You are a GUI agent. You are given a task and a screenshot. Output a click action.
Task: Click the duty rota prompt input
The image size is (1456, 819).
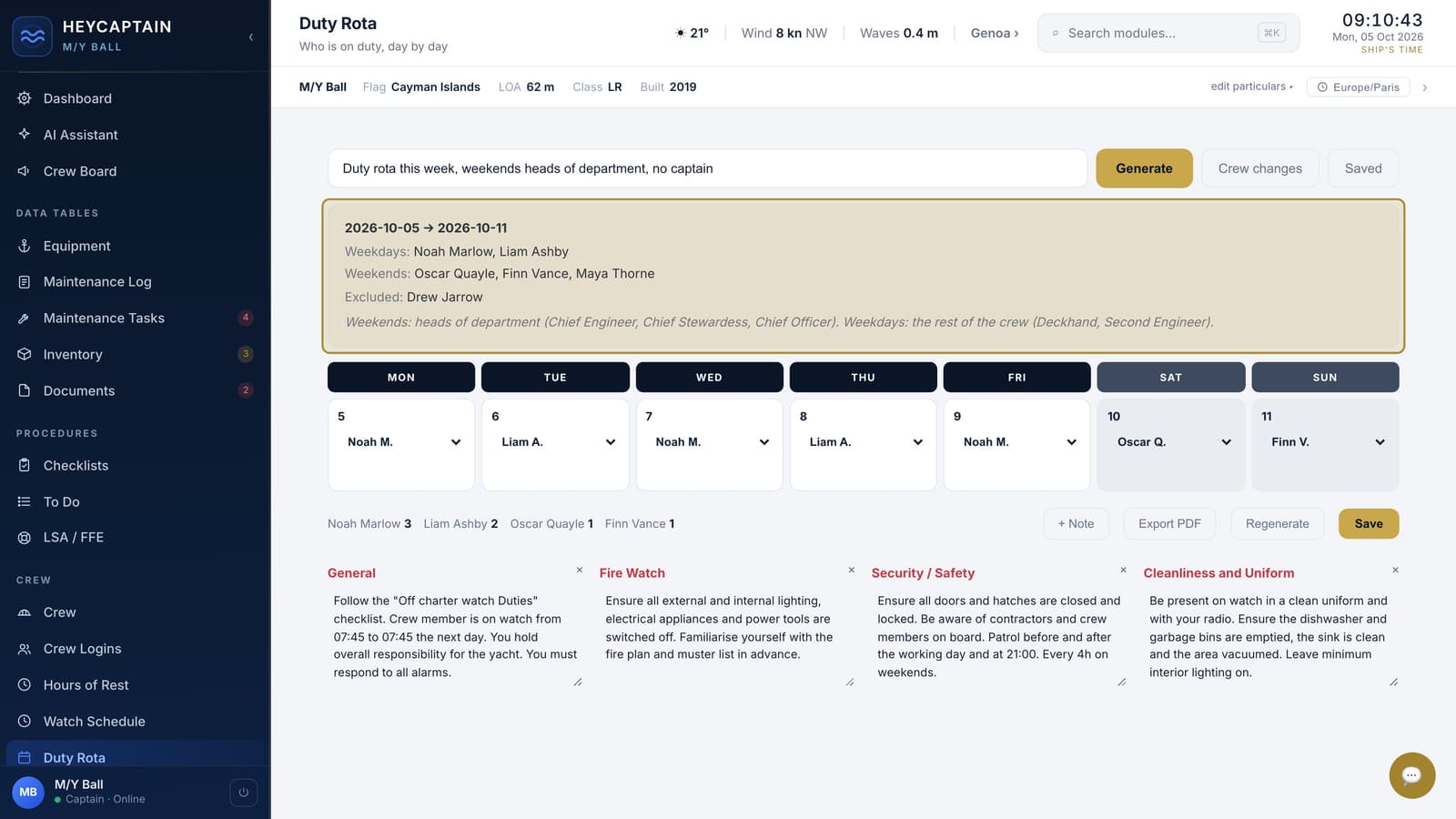(708, 168)
